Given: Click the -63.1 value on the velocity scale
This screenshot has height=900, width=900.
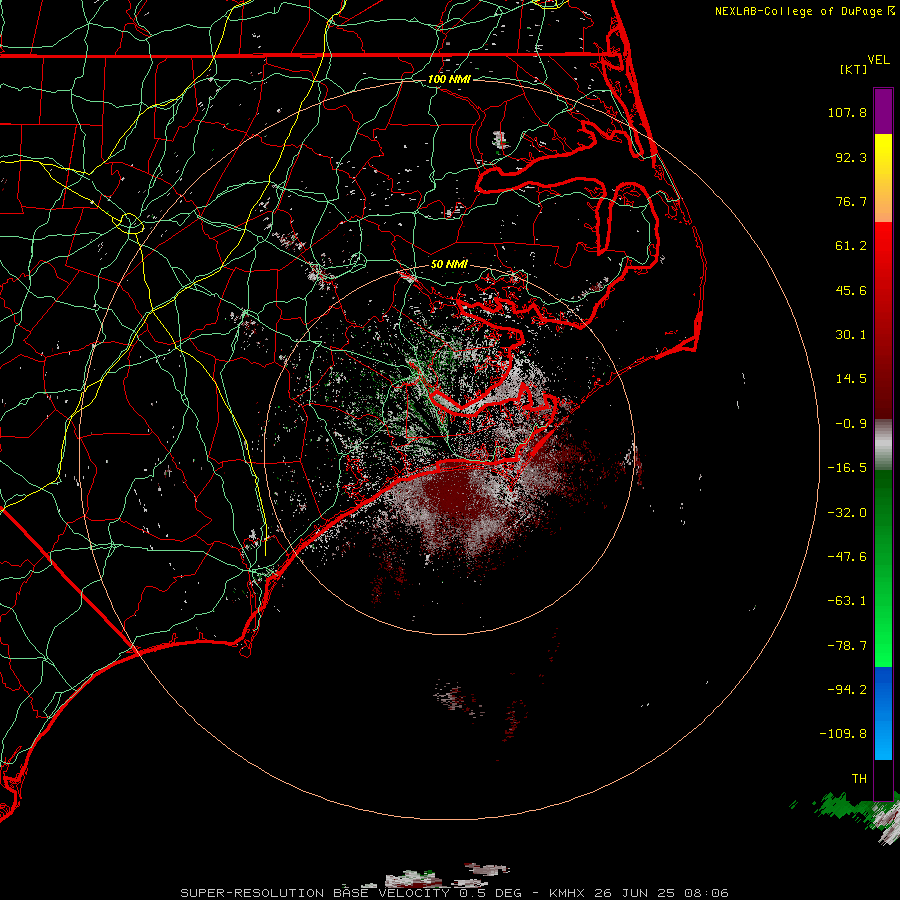Looking at the screenshot, I should pyautogui.click(x=847, y=601).
